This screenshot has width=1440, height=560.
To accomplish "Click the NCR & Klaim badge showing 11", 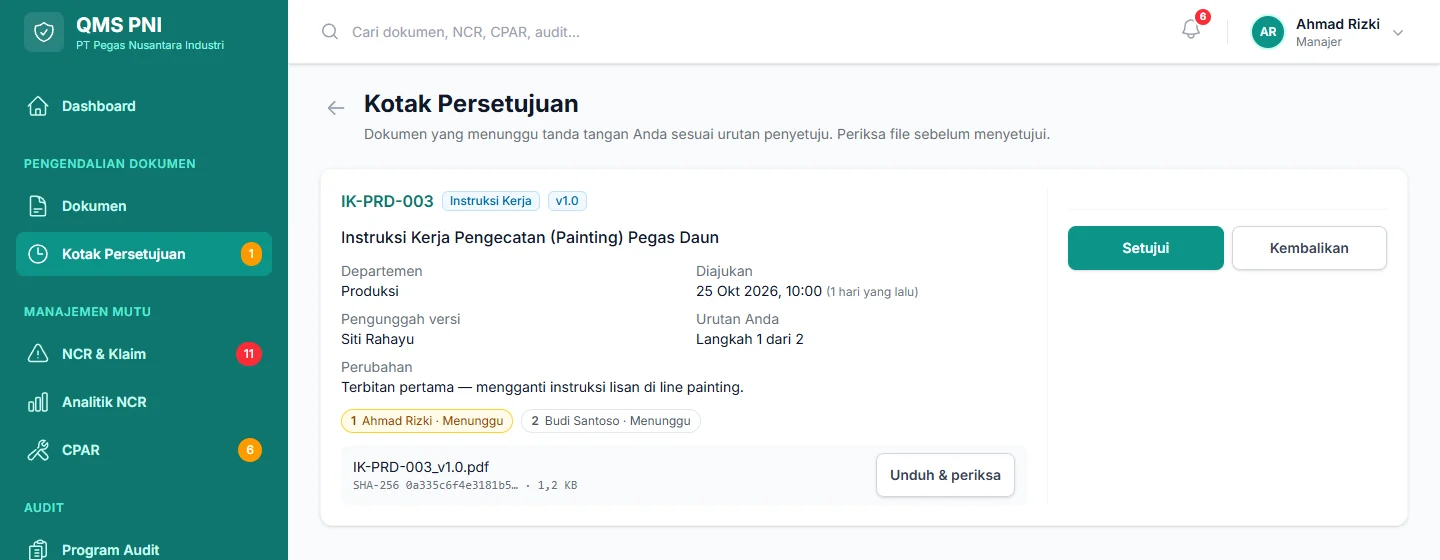I will point(249,354).
